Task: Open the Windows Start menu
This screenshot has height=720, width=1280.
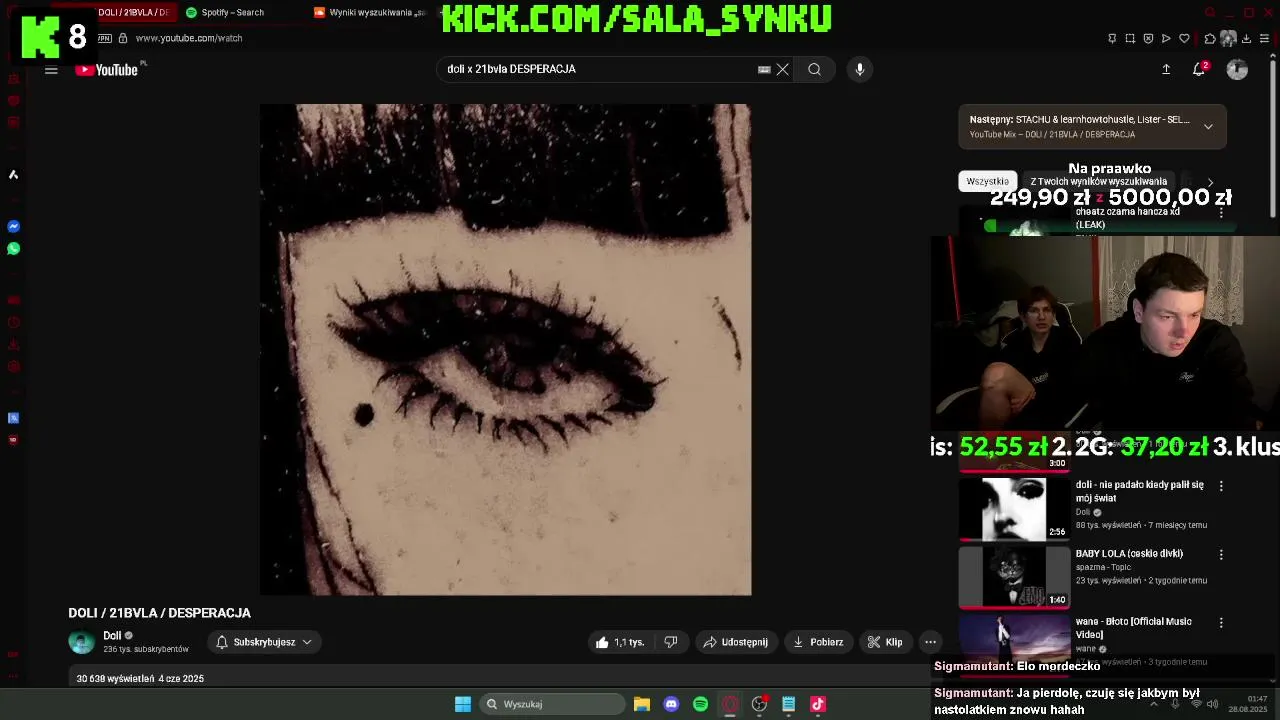Action: tap(463, 704)
